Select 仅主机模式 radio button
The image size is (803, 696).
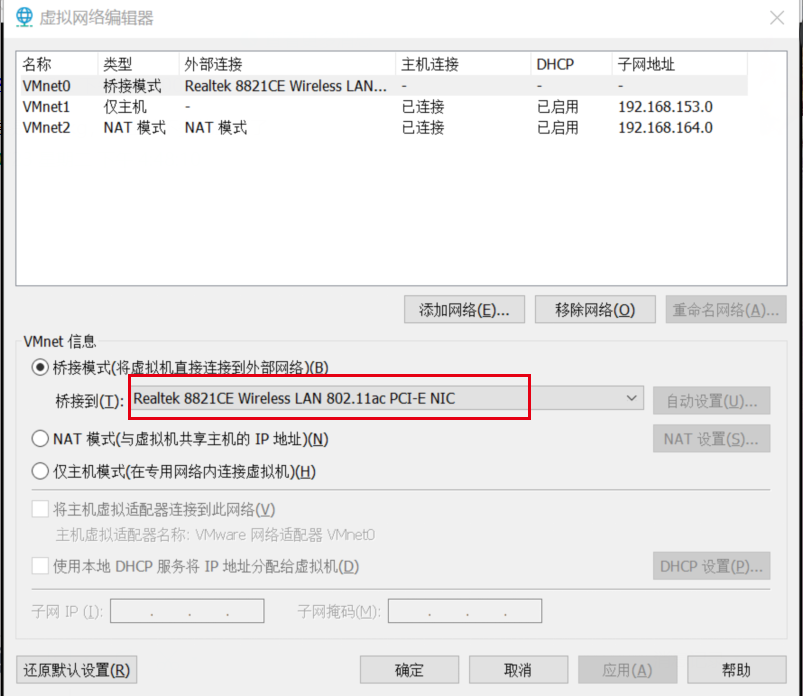pyautogui.click(x=40, y=471)
